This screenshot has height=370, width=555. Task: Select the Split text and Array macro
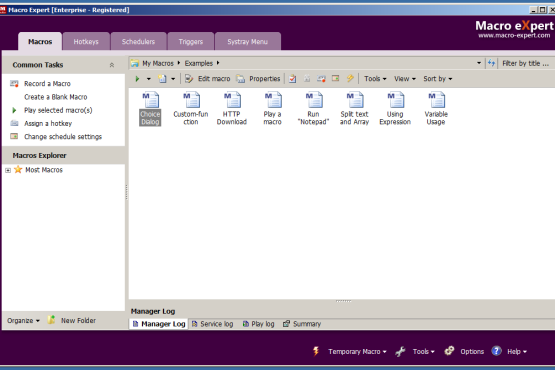click(x=354, y=108)
